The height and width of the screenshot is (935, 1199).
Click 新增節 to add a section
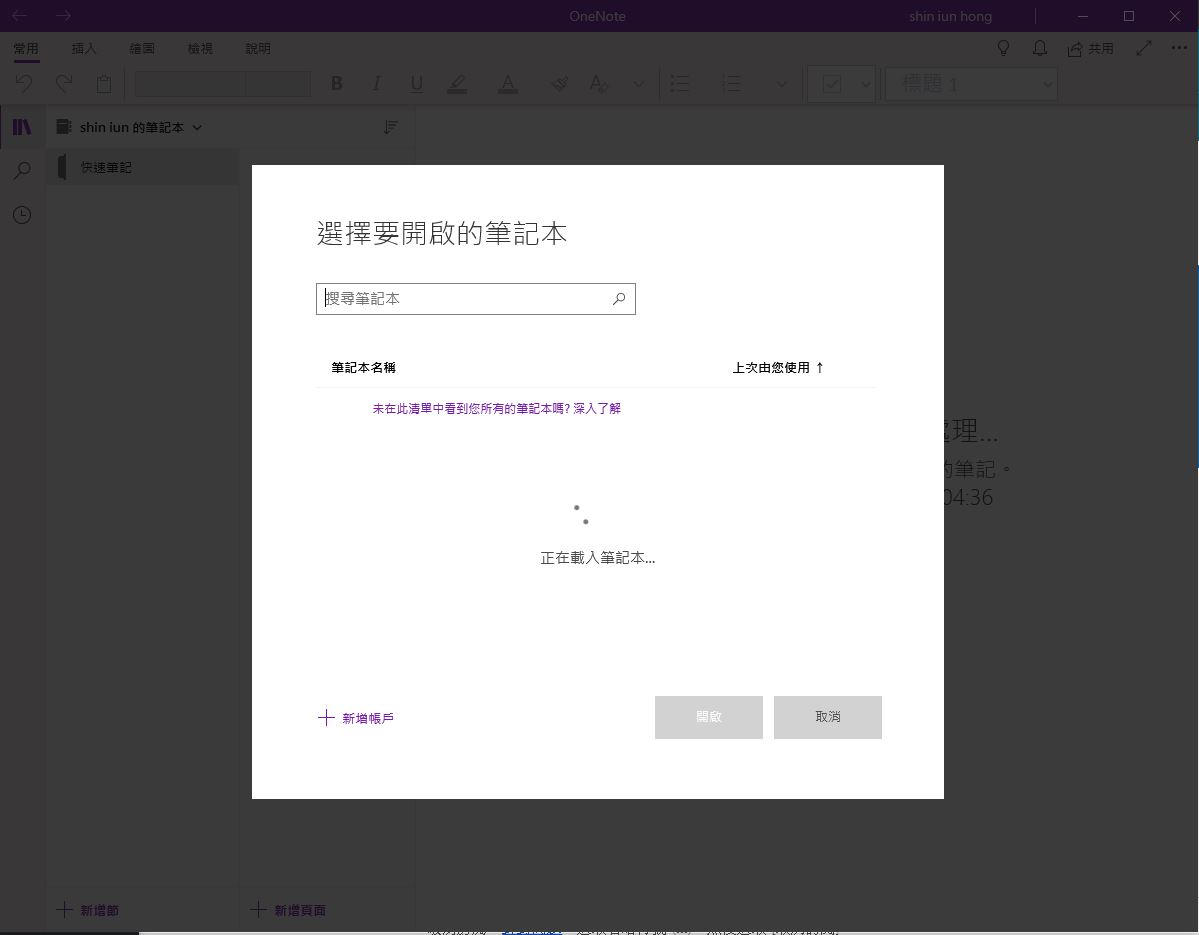pos(87,910)
